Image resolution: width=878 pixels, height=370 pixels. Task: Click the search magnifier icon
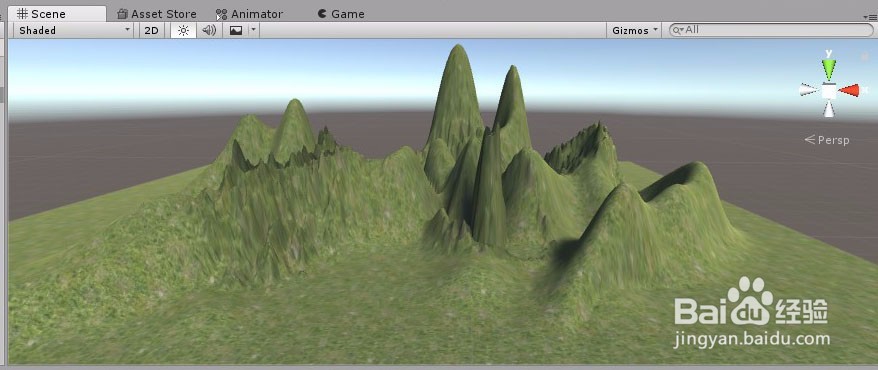click(678, 30)
